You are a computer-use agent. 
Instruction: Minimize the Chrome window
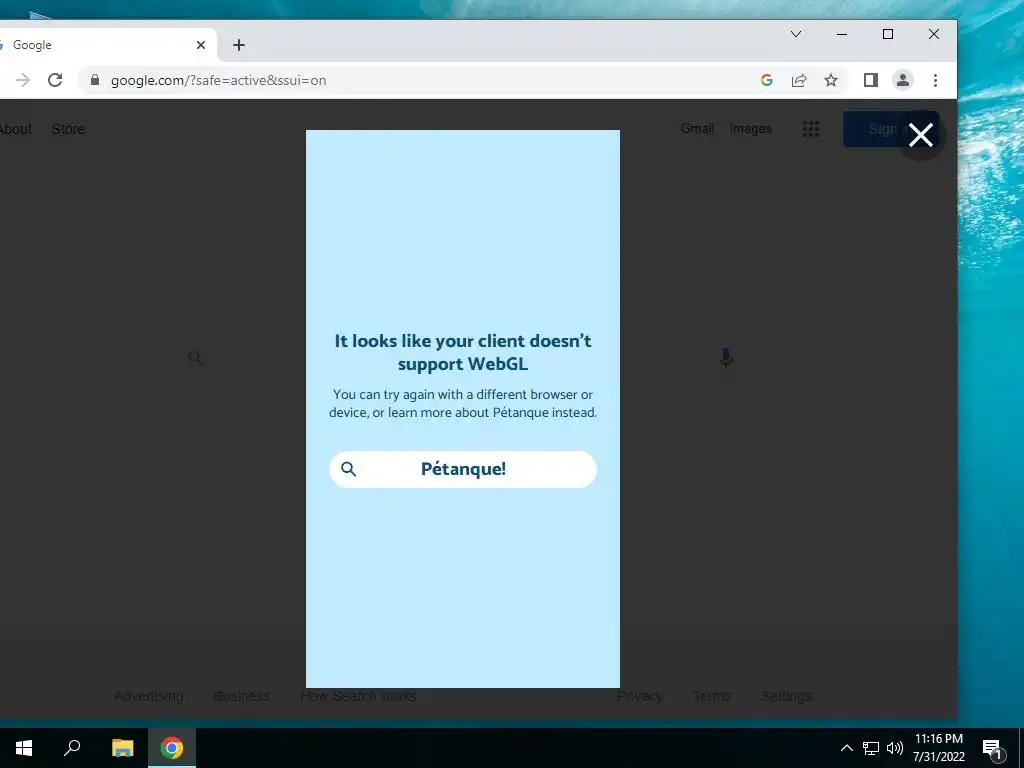click(x=842, y=34)
